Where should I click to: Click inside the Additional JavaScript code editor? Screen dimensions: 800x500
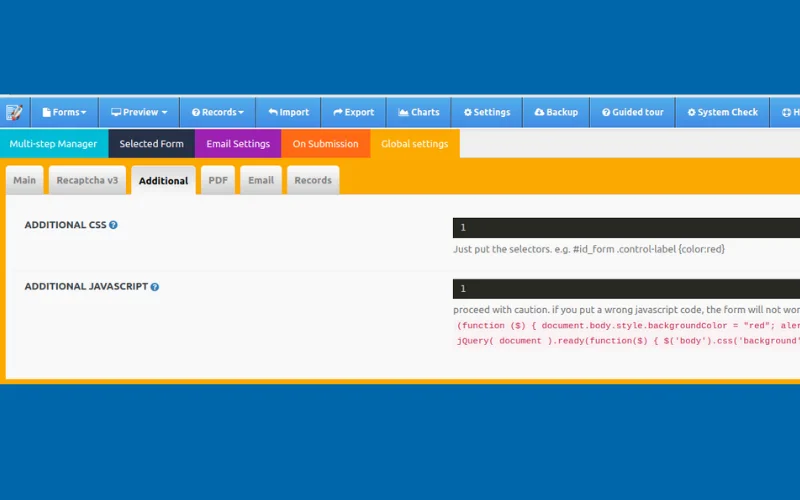[x=626, y=289]
